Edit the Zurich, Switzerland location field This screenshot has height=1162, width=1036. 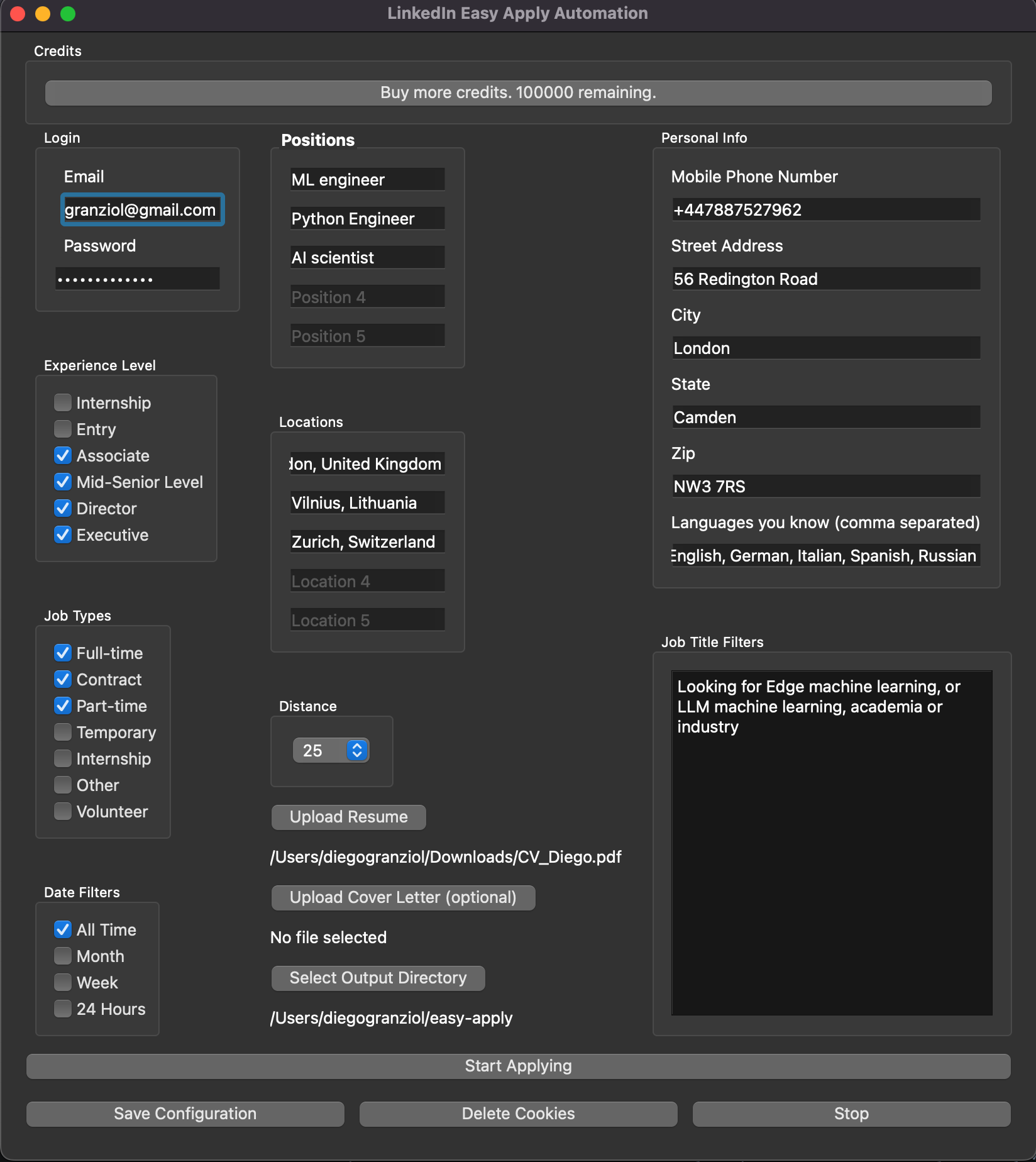click(x=367, y=541)
